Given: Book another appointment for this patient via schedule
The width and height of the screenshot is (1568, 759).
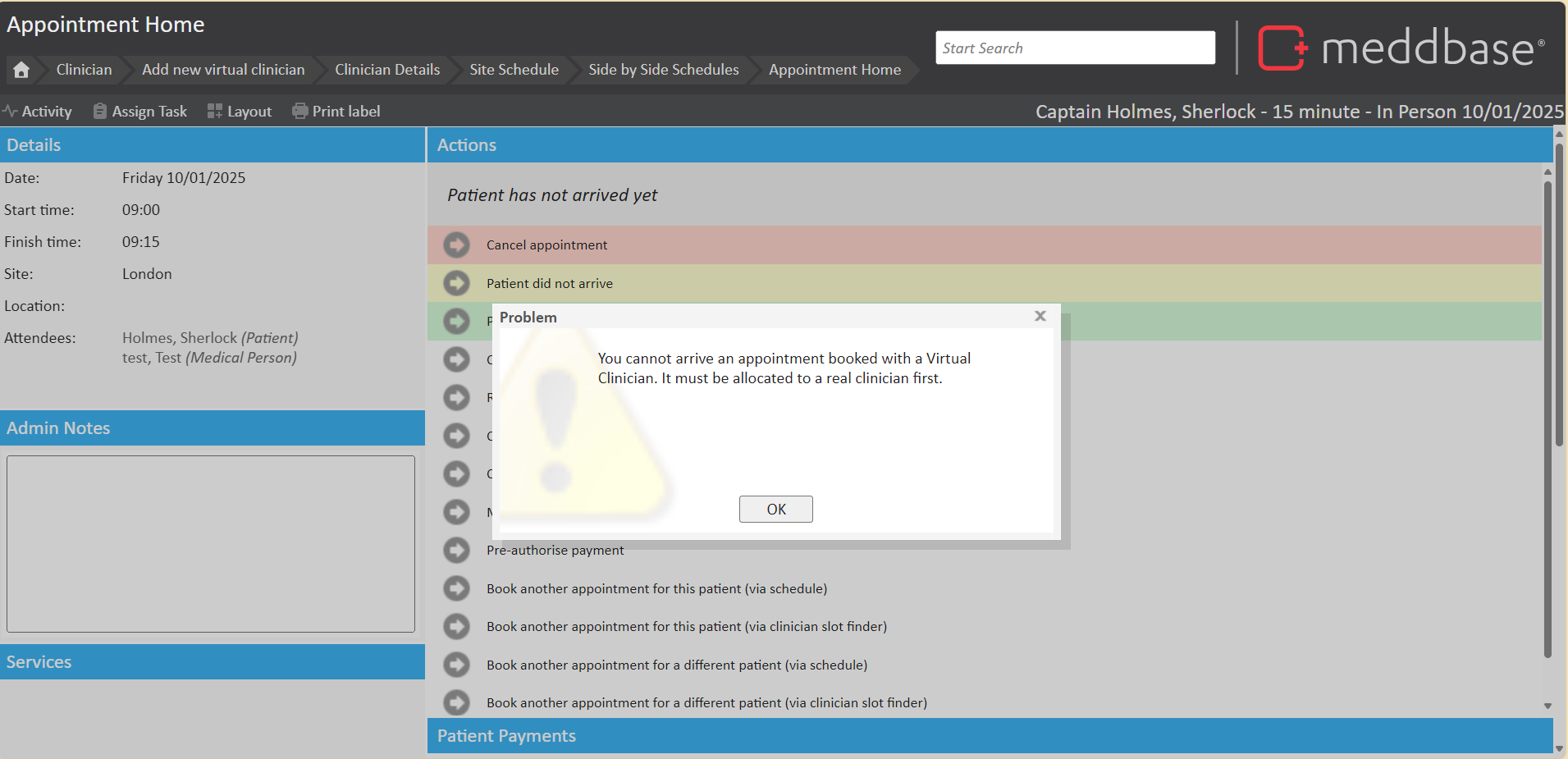Looking at the screenshot, I should click(656, 588).
